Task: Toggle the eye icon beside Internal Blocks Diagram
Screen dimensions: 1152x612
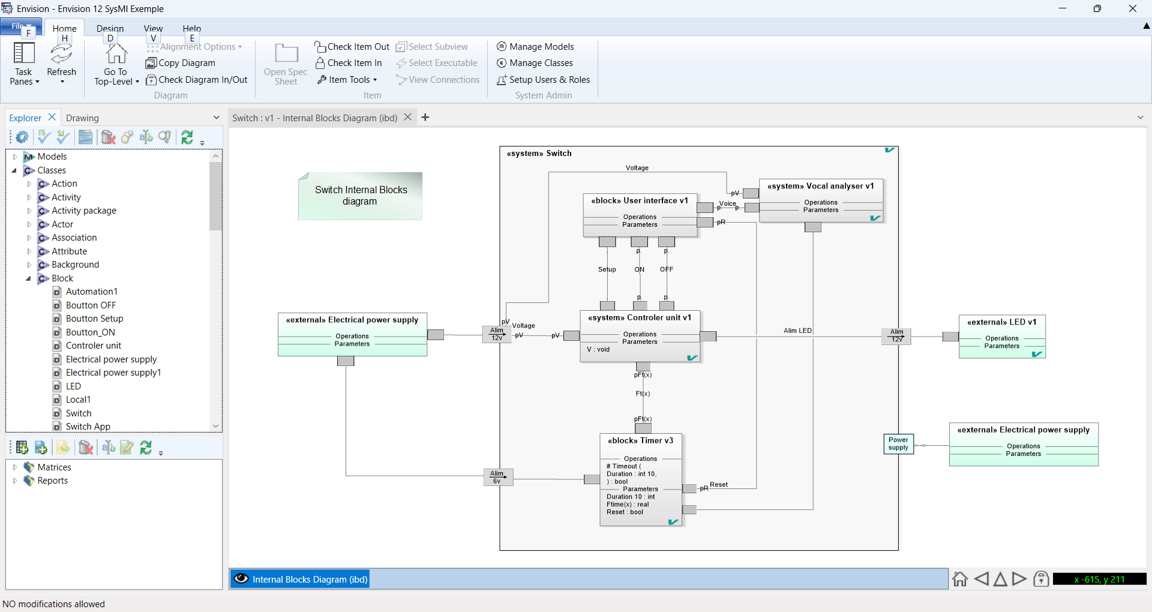Action: (x=241, y=579)
